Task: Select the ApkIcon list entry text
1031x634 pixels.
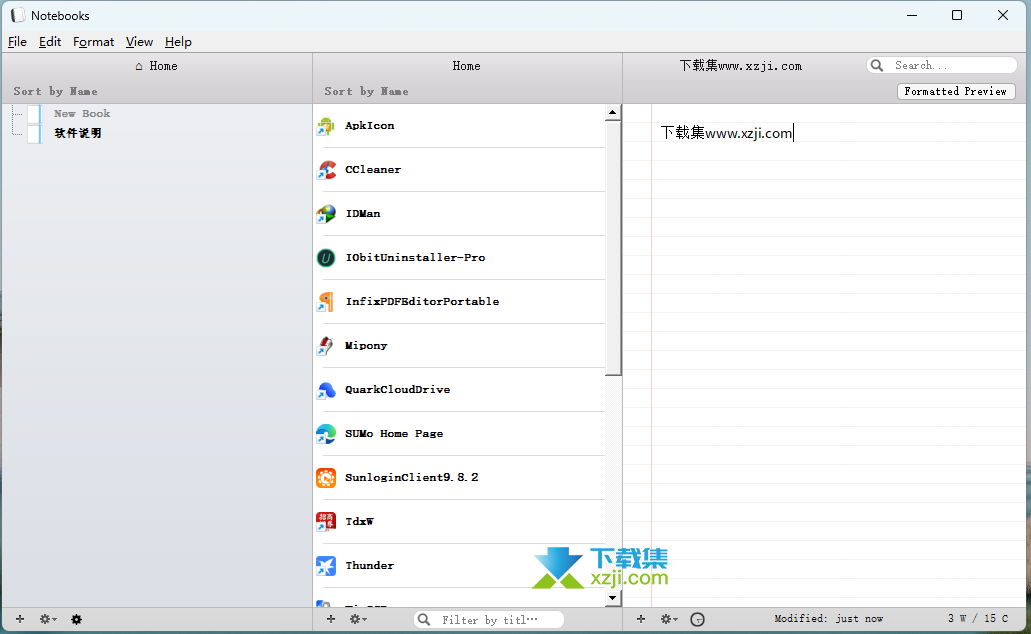Action: 370,126
